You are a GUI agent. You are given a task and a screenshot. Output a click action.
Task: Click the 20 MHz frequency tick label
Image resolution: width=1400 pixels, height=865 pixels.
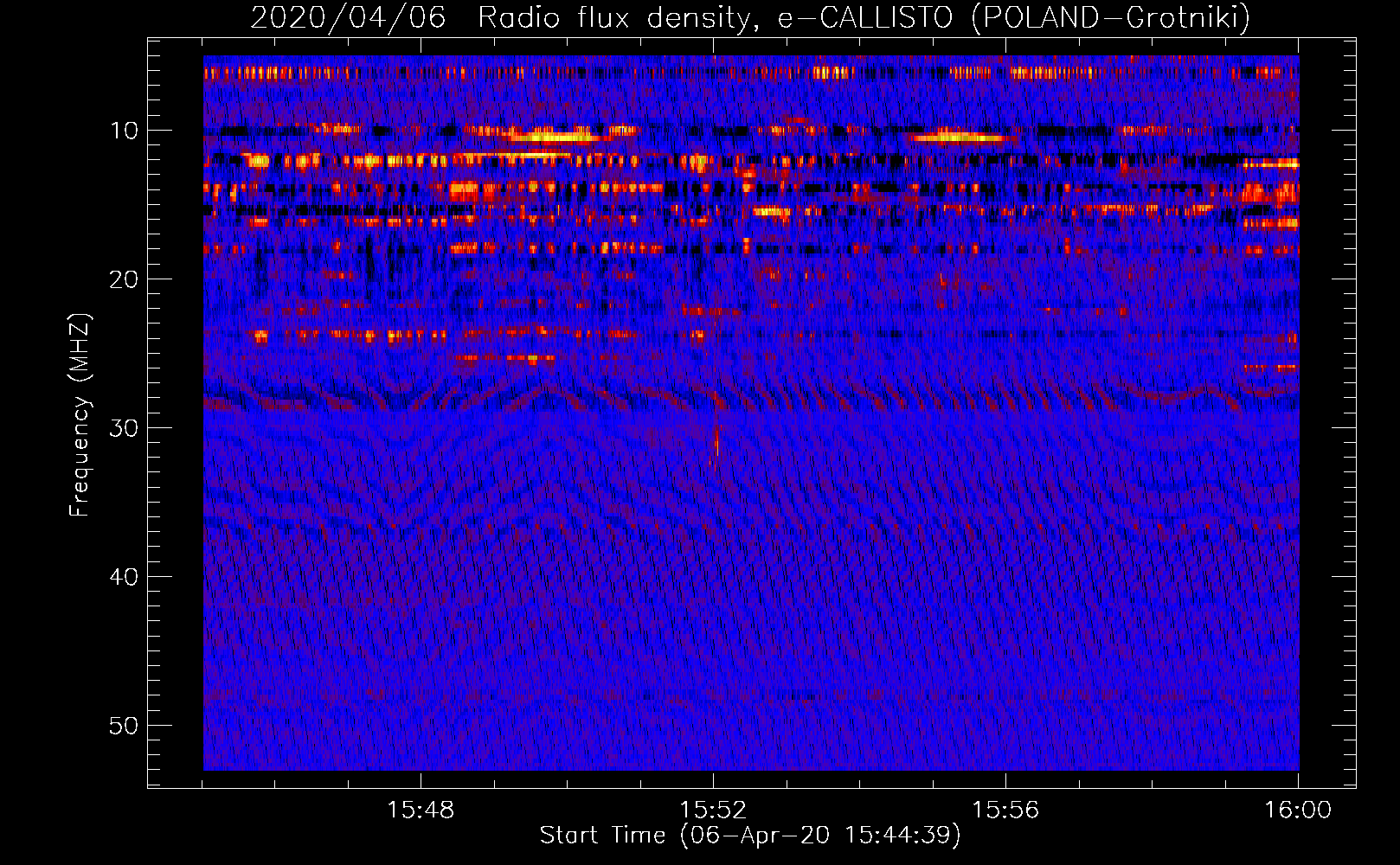click(125, 279)
